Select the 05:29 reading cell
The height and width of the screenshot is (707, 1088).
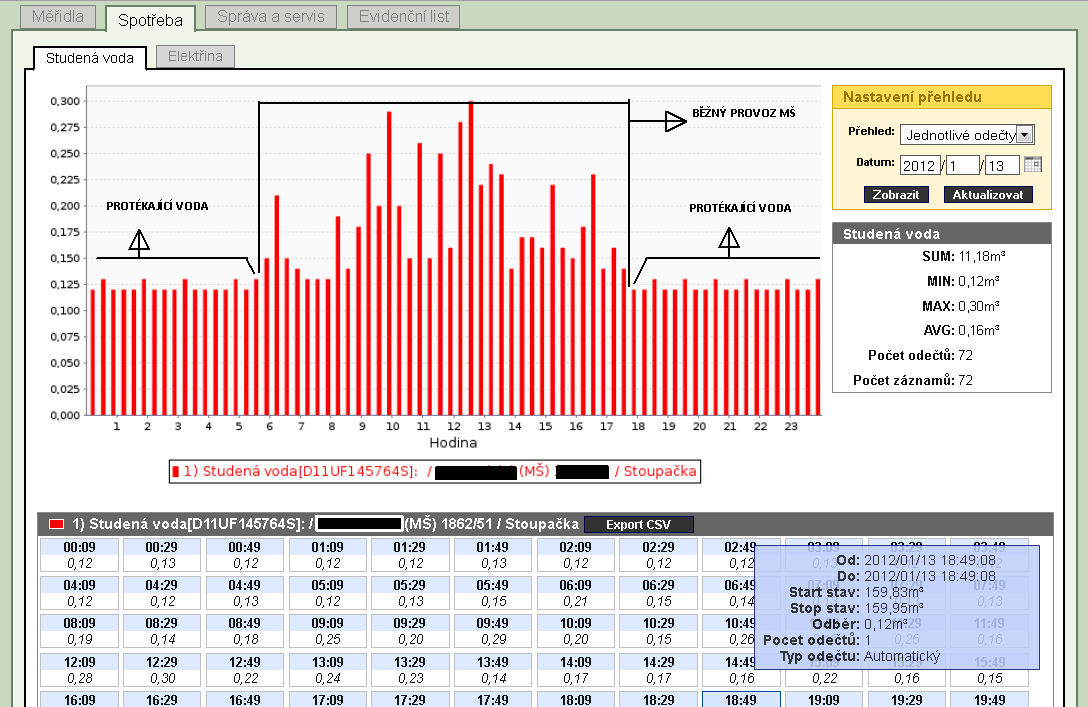[410, 593]
